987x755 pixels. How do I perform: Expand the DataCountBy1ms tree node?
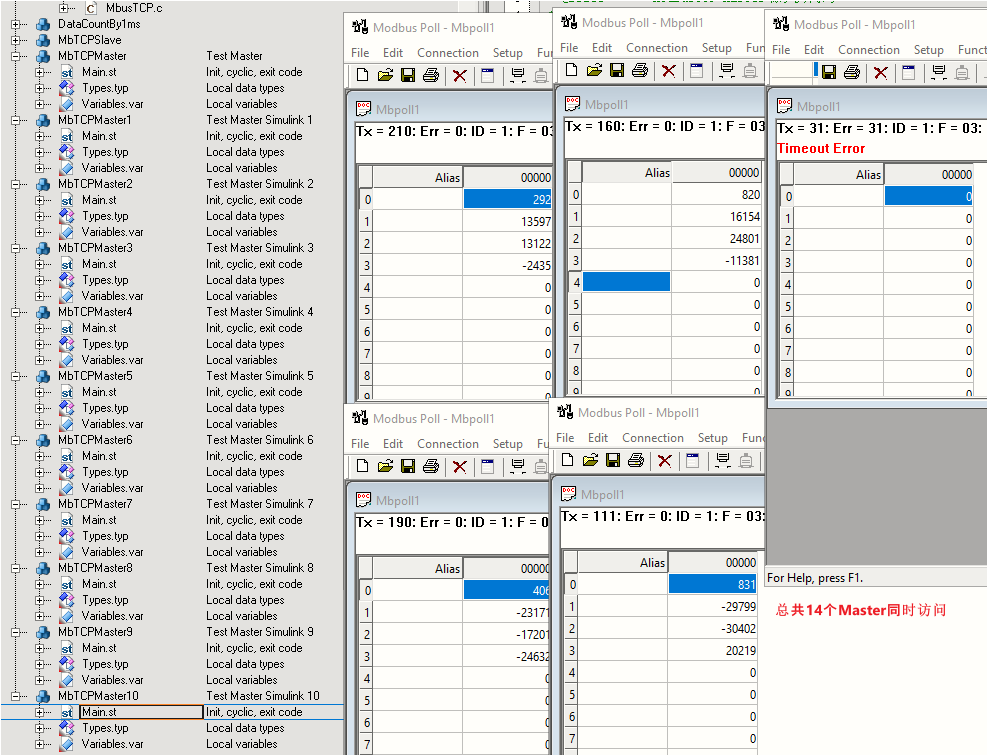pos(16,24)
